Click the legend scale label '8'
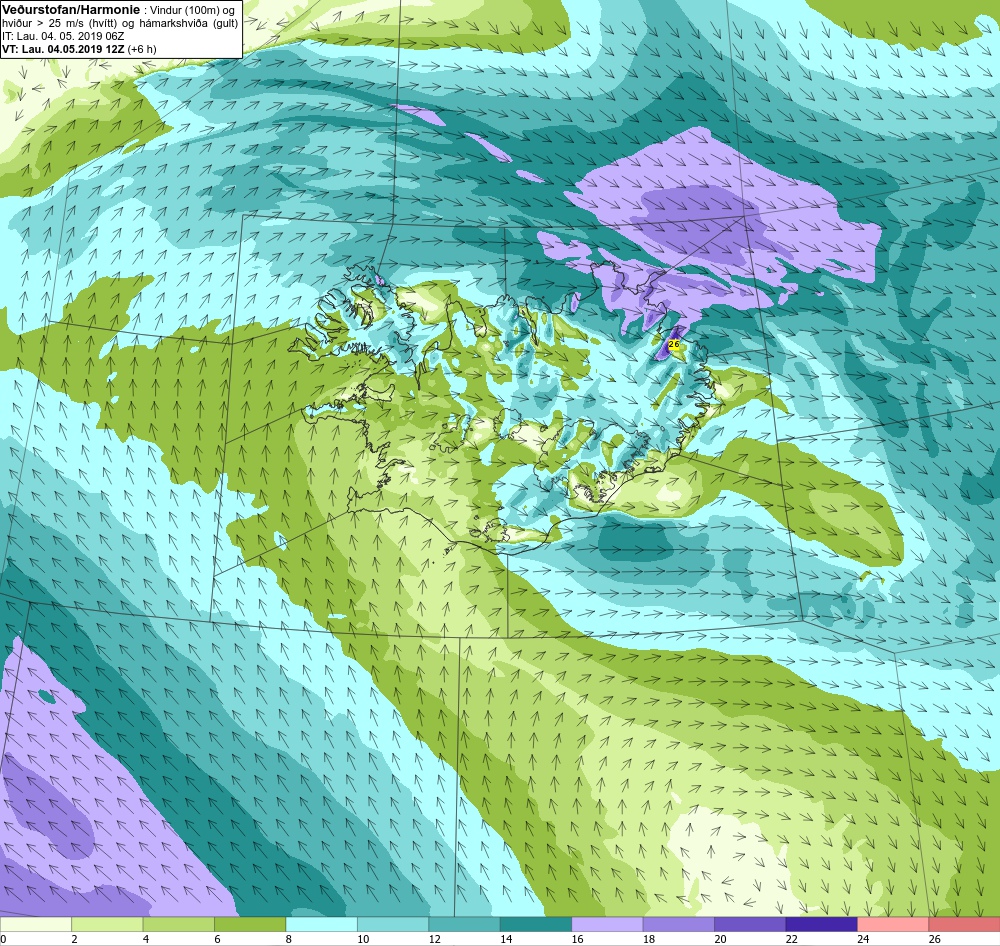This screenshot has height=946, width=1000. 289,939
